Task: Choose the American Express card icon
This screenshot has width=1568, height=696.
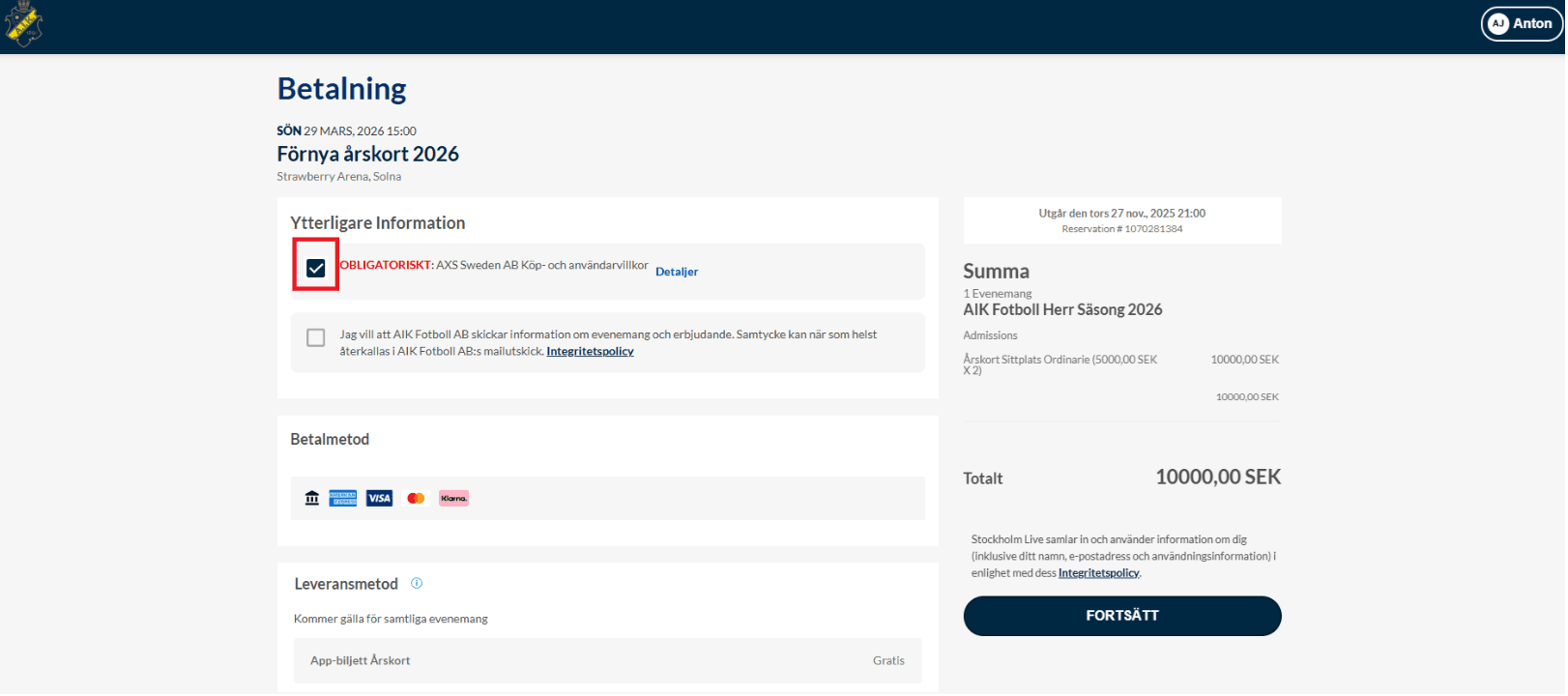Action: click(343, 499)
